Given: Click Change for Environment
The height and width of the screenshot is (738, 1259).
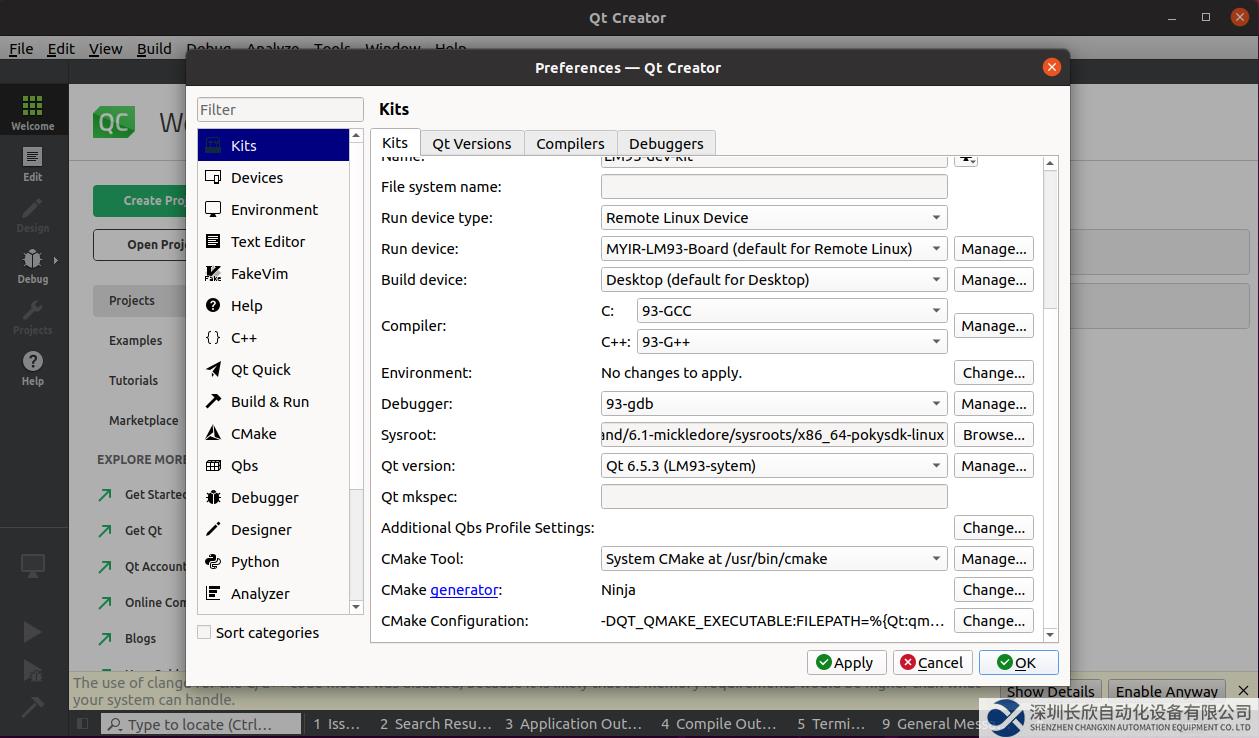Looking at the screenshot, I should coord(994,373).
